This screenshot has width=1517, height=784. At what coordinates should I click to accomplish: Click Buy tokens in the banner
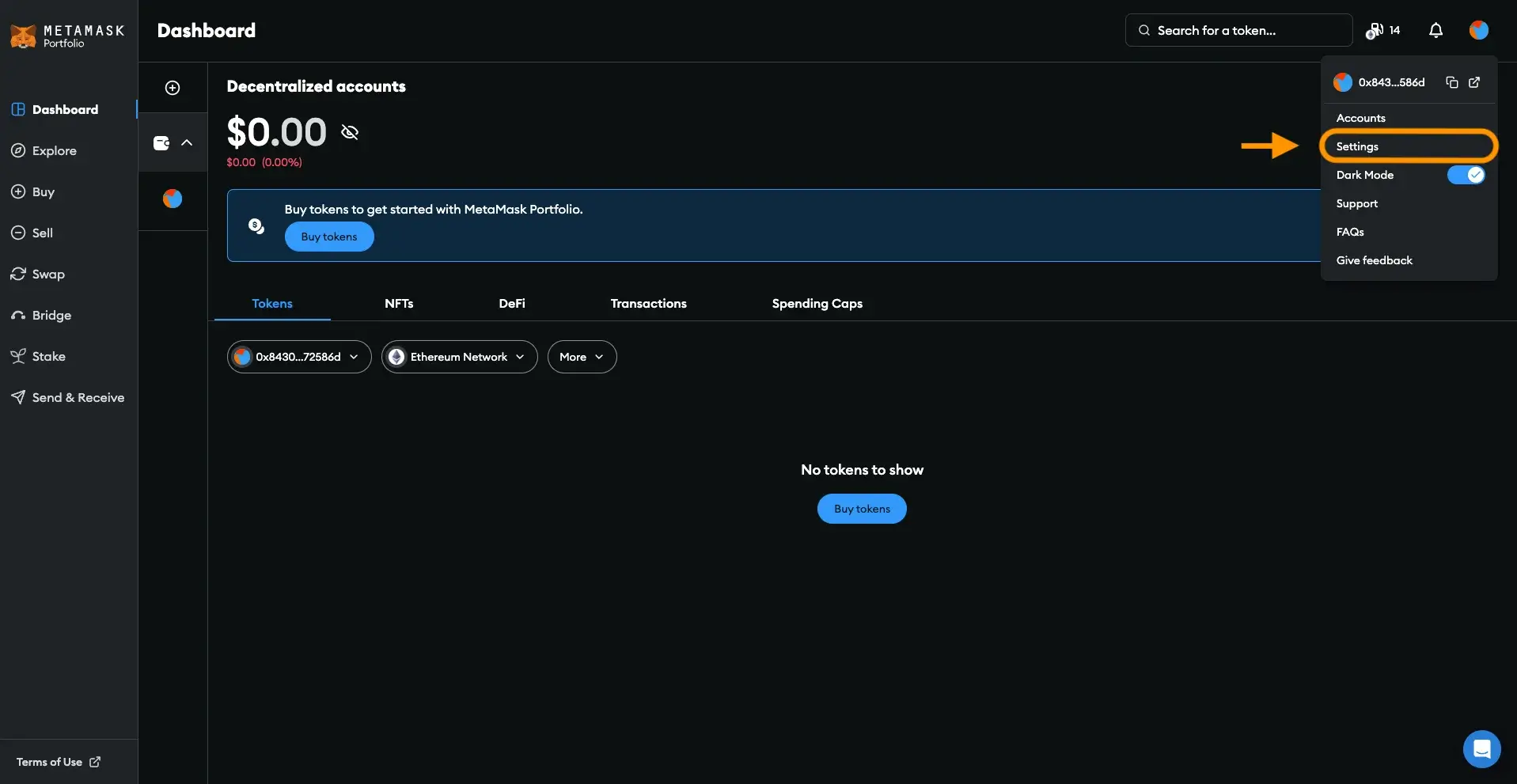329,237
